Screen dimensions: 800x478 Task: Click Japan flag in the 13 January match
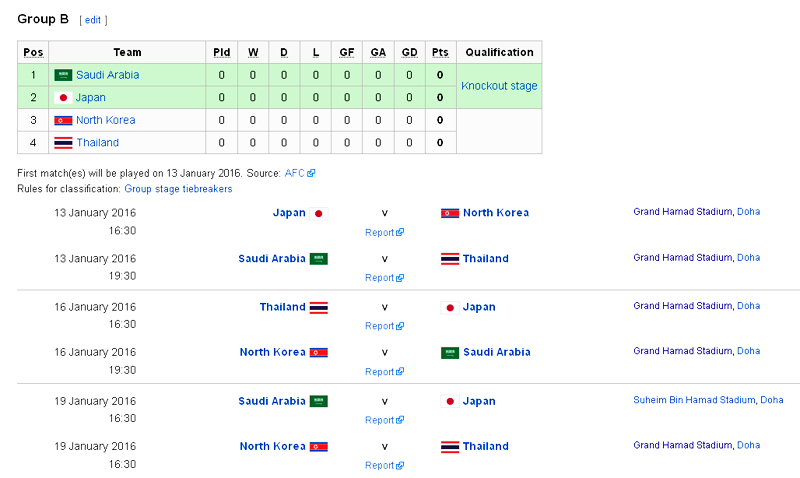pos(319,213)
